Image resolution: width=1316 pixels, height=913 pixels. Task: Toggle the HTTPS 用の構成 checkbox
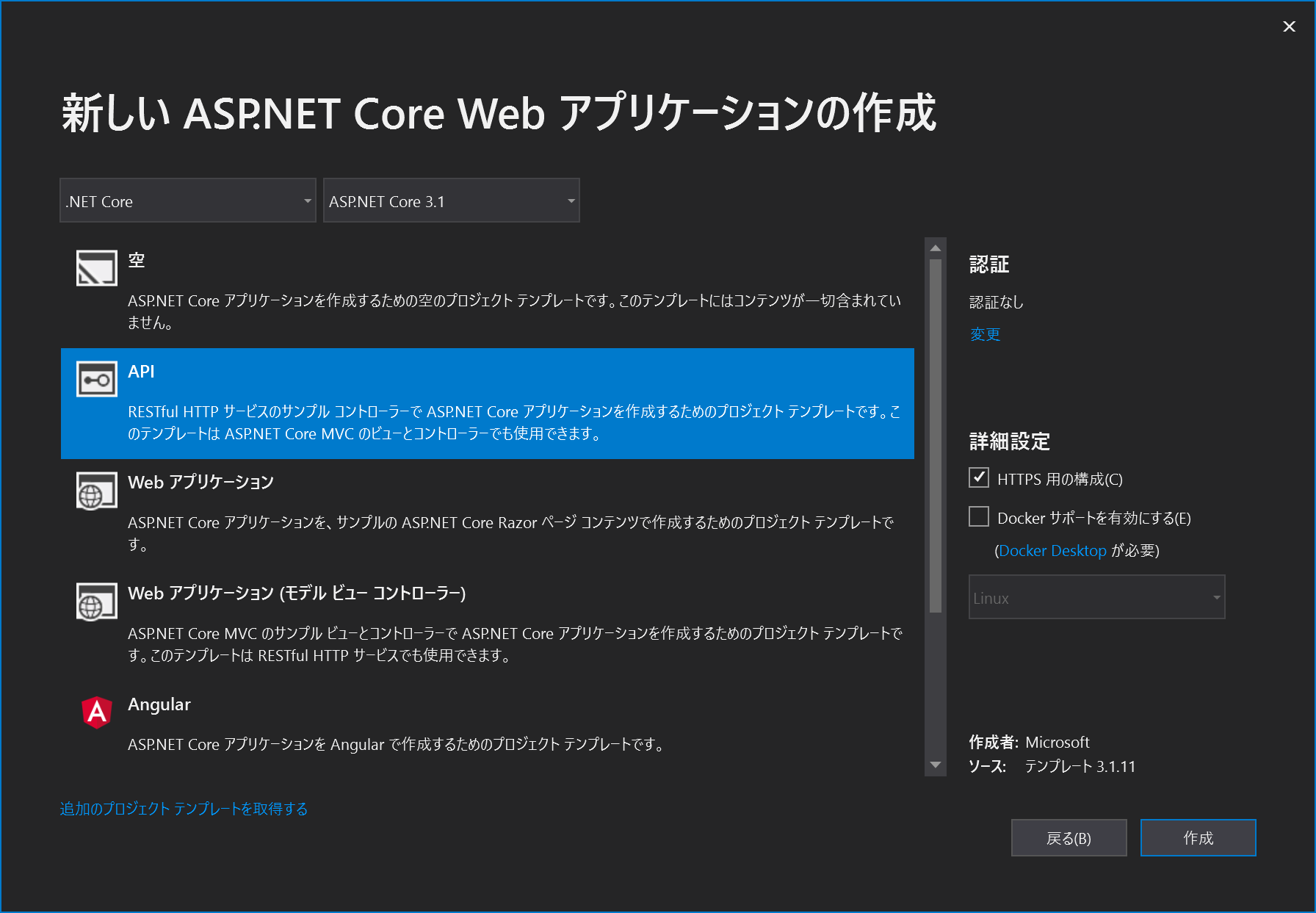pyautogui.click(x=979, y=478)
